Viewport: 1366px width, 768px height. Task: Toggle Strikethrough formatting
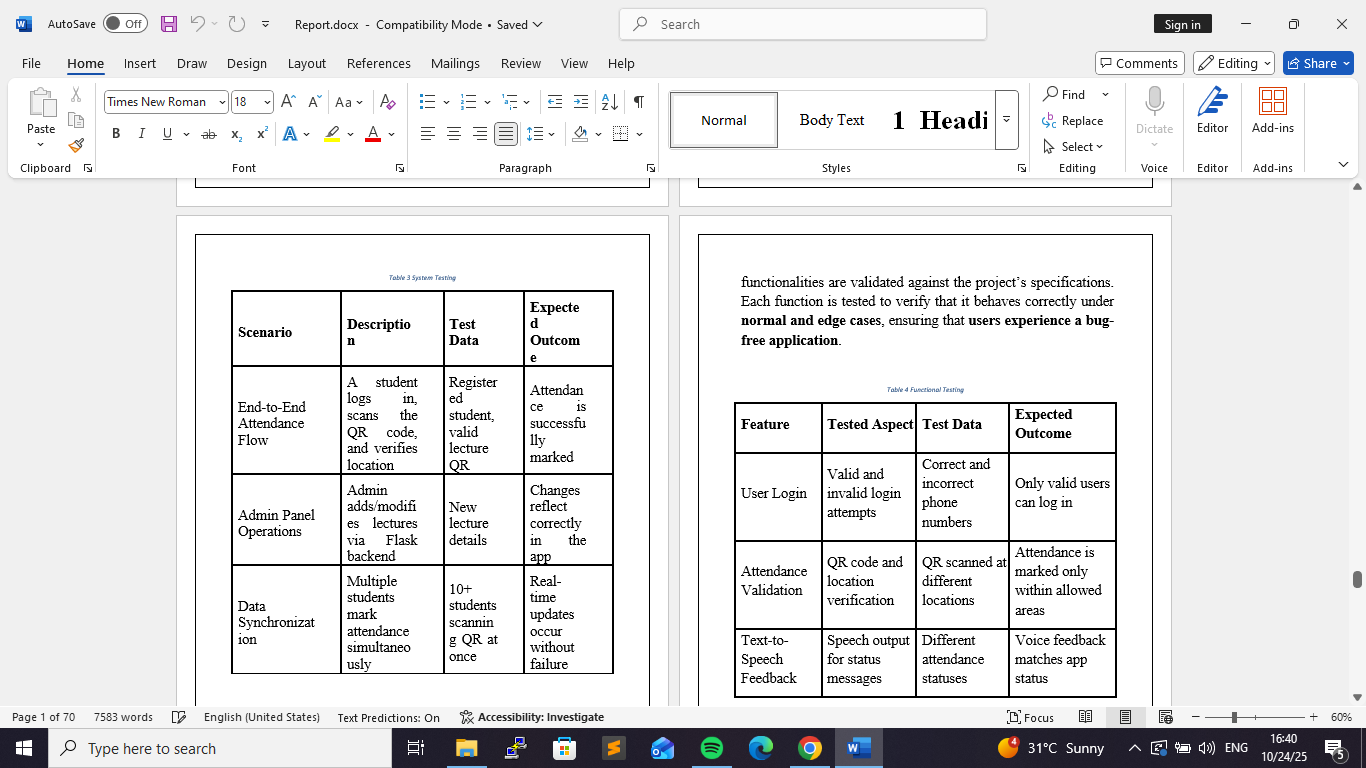point(208,134)
